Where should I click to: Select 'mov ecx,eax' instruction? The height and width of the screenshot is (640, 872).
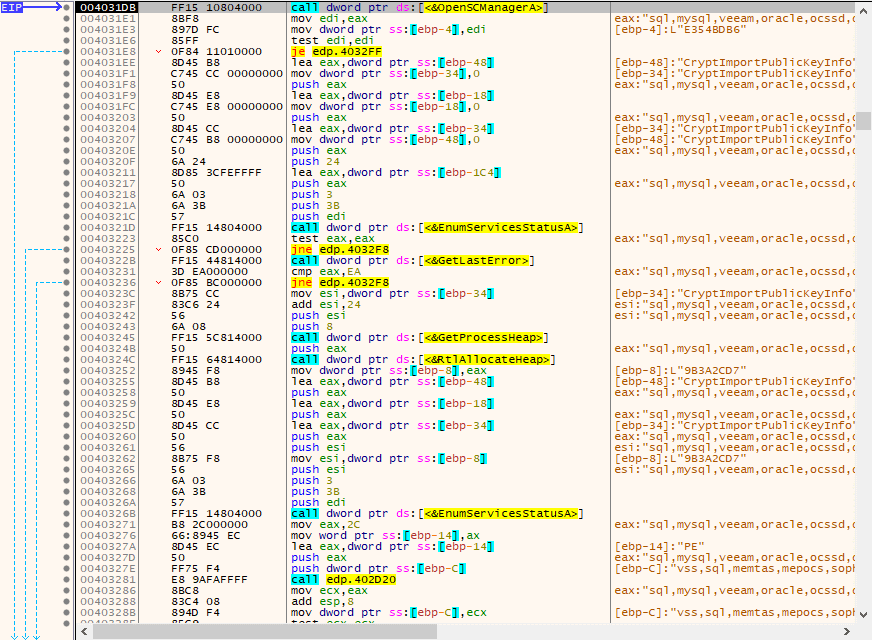329,591
